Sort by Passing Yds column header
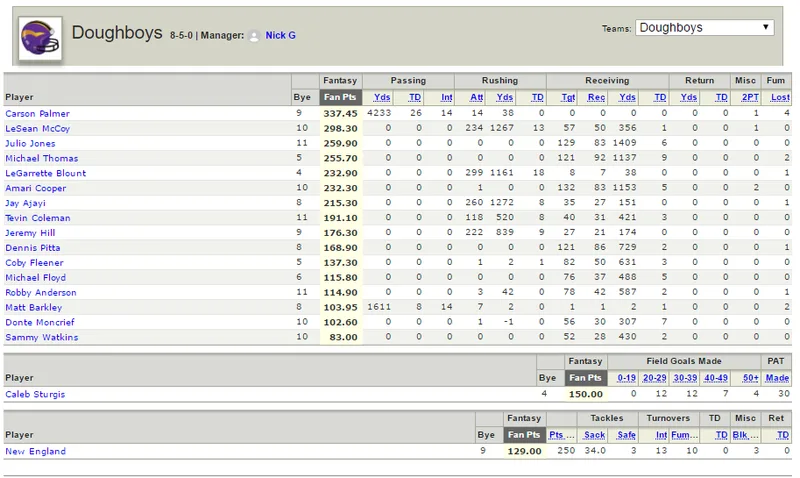Screen dimensions: 800x478 [382, 97]
